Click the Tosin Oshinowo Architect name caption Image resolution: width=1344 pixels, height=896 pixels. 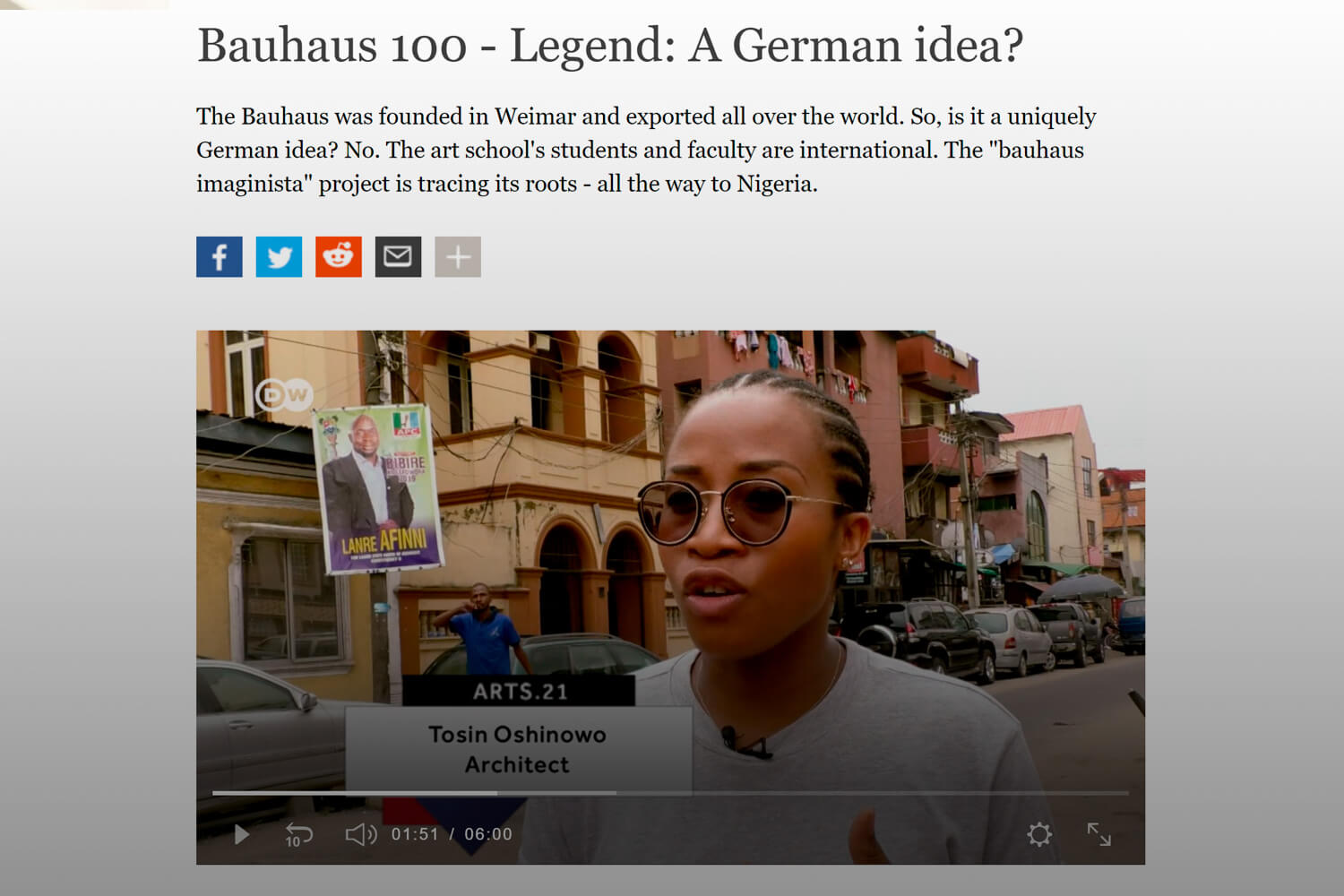pyautogui.click(x=518, y=749)
